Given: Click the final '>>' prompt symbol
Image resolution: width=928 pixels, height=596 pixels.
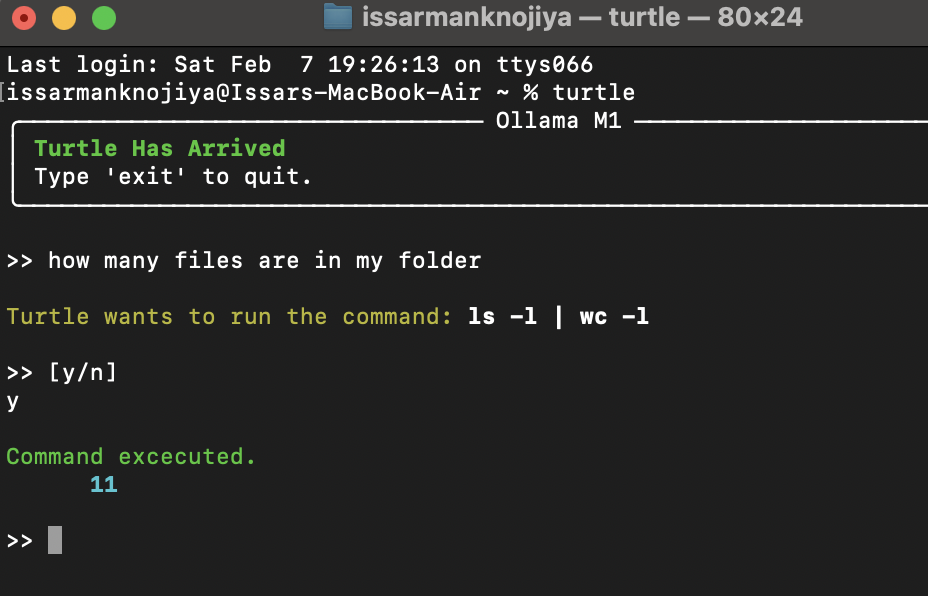Looking at the screenshot, I should 20,541.
